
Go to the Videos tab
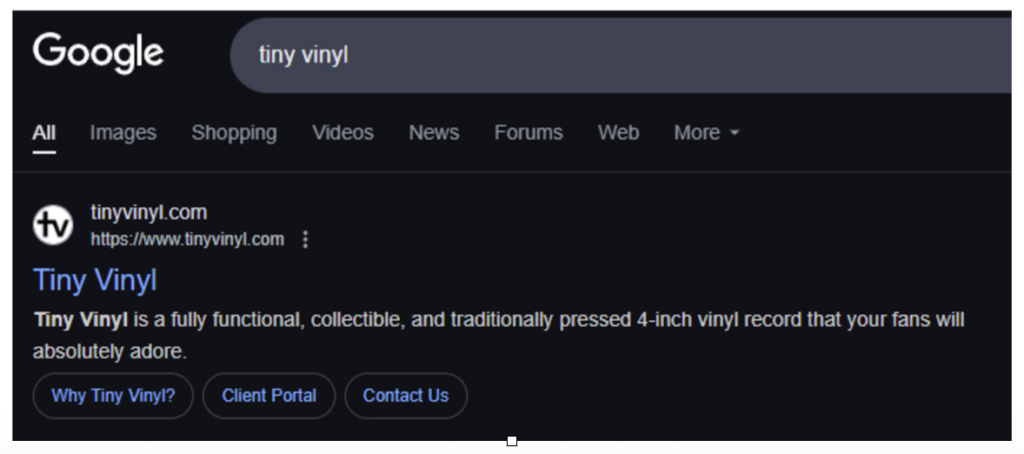[x=343, y=133]
